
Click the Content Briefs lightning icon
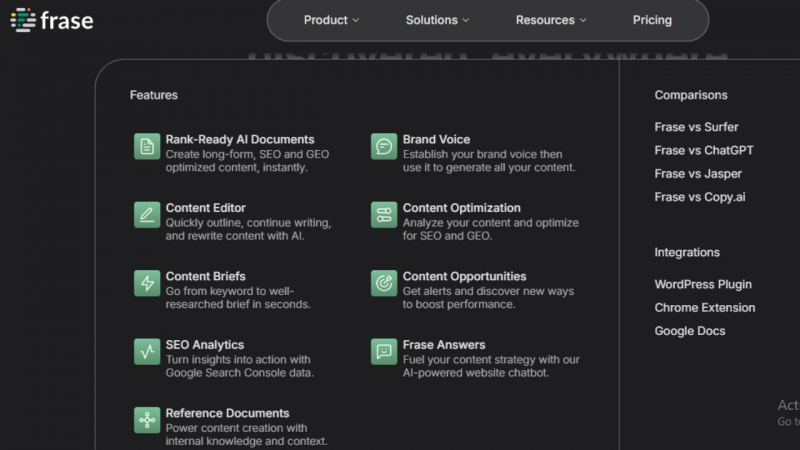[147, 283]
